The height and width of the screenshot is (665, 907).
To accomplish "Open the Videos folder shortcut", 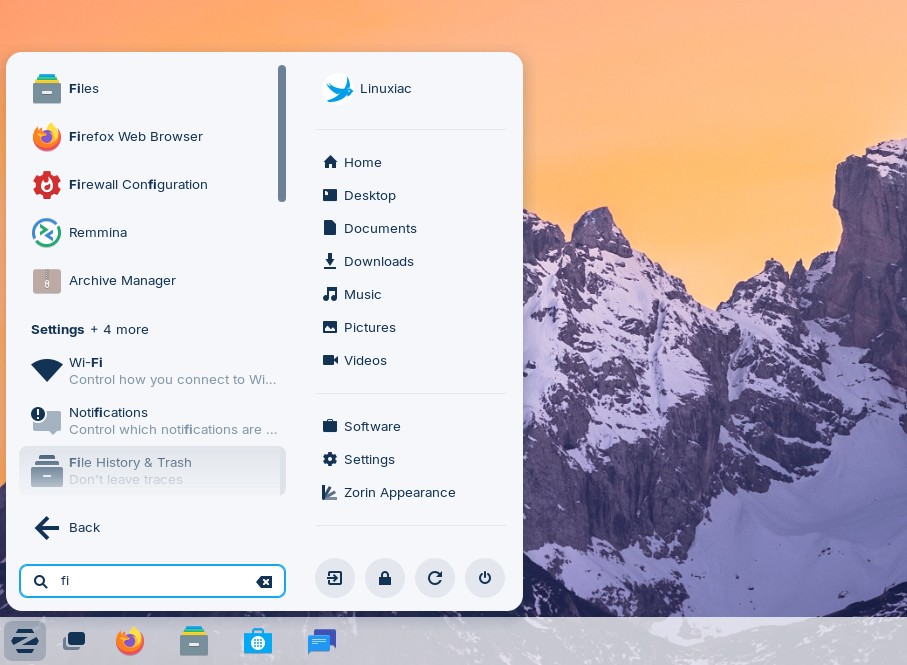I will pyautogui.click(x=411, y=360).
